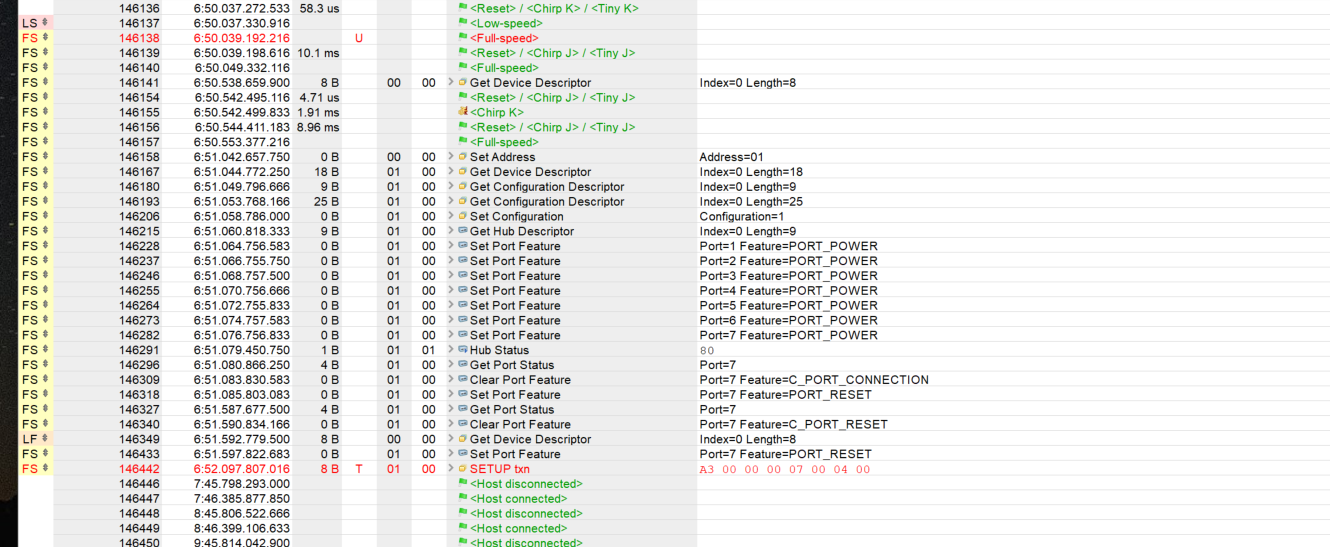
Task: Click the 4.71 us duration value
Action: 320,98
